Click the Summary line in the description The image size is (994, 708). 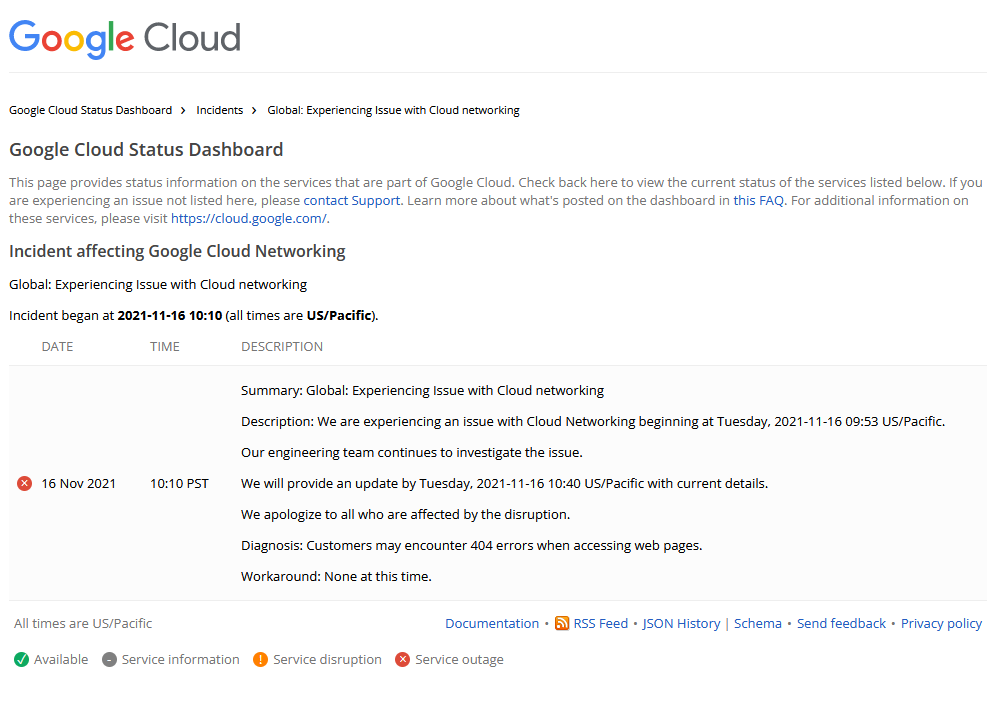422,390
